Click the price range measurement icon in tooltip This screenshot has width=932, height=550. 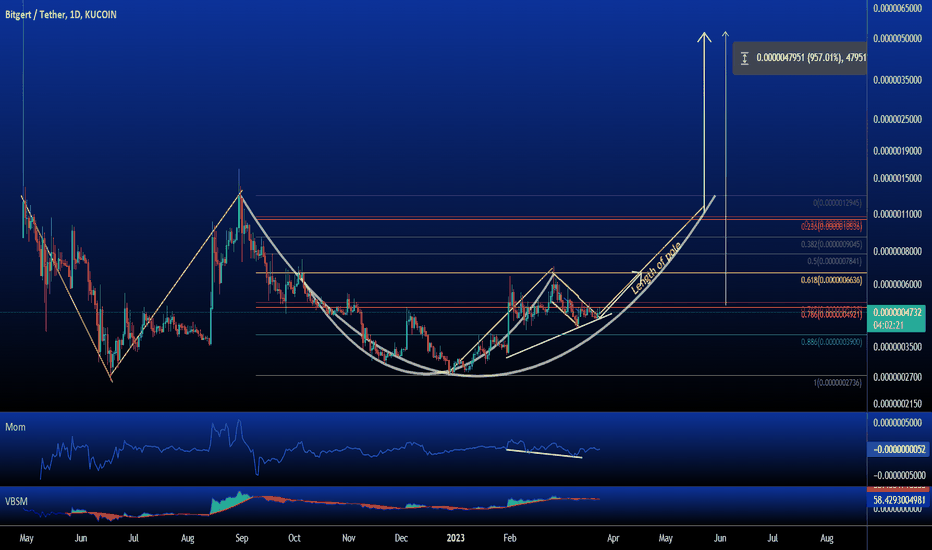(744, 58)
